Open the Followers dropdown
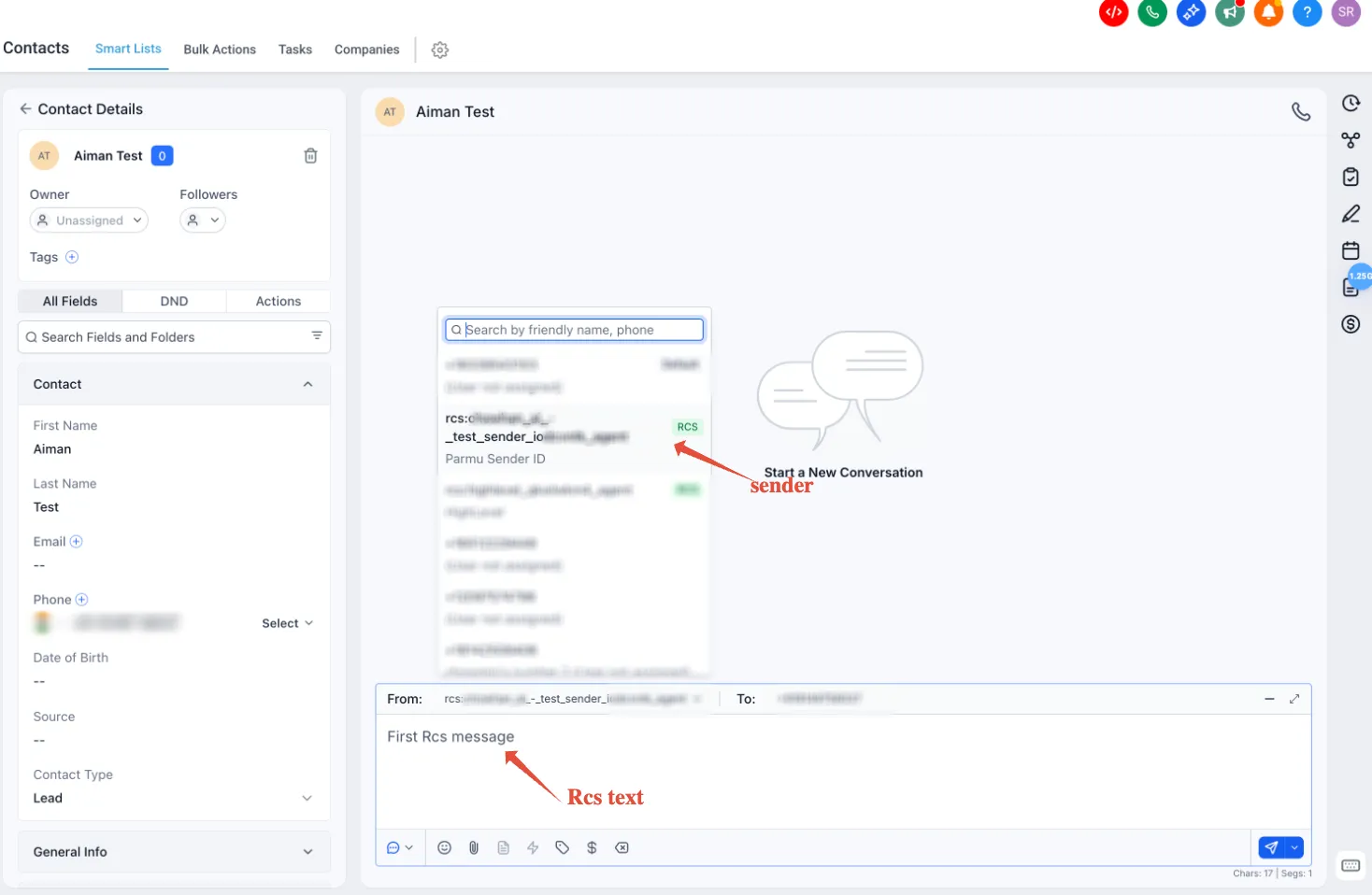This screenshot has height=895, width=1372. click(x=203, y=220)
